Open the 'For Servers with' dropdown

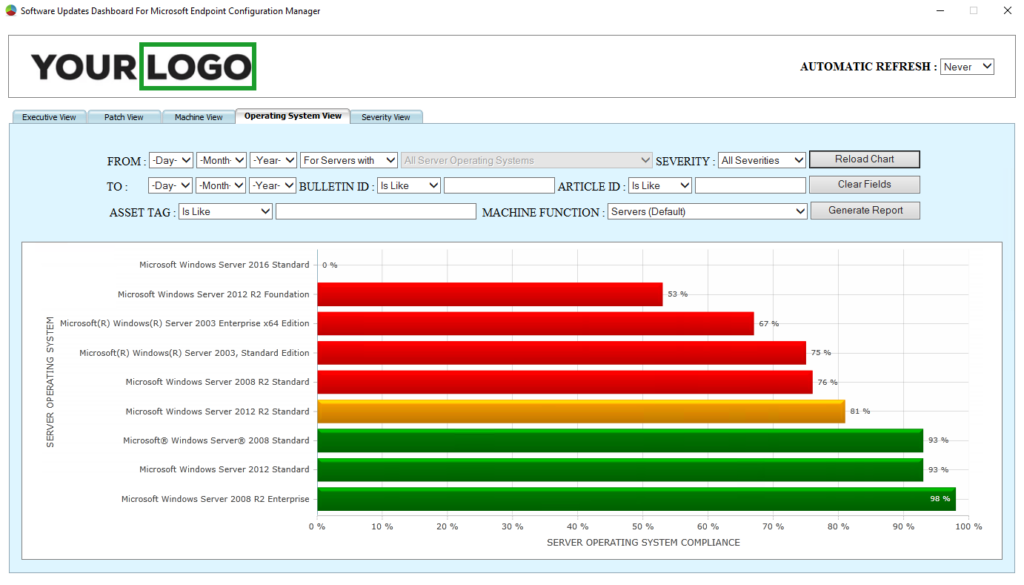[x=348, y=159]
